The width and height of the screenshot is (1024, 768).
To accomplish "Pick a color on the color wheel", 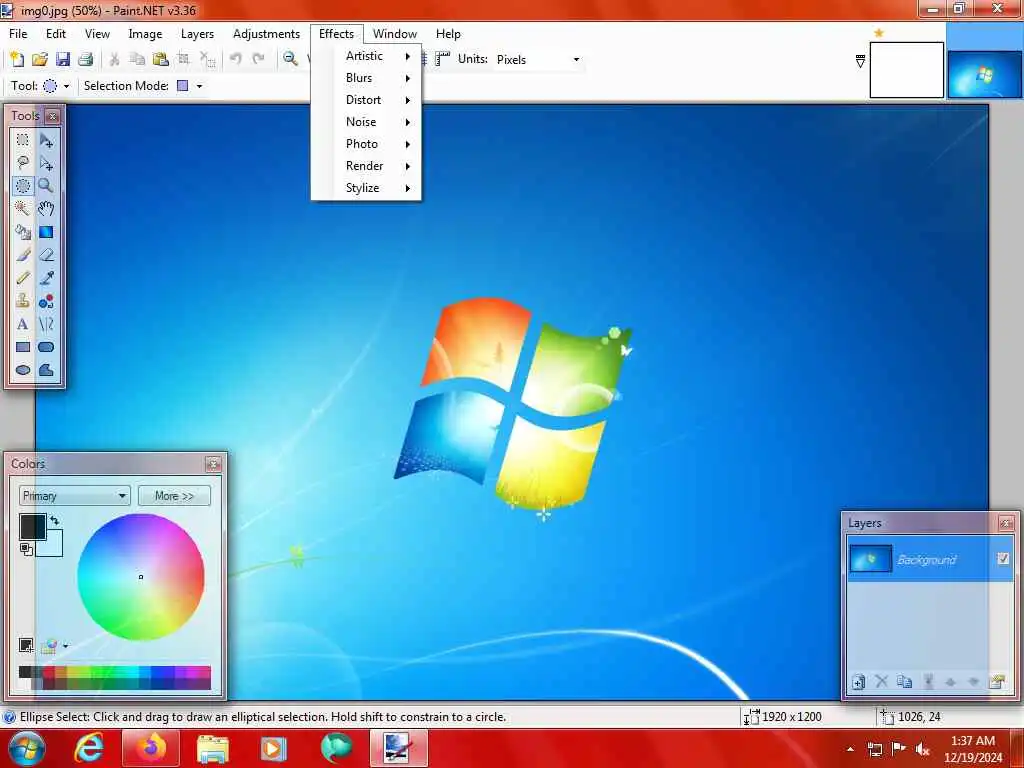I will (140, 577).
